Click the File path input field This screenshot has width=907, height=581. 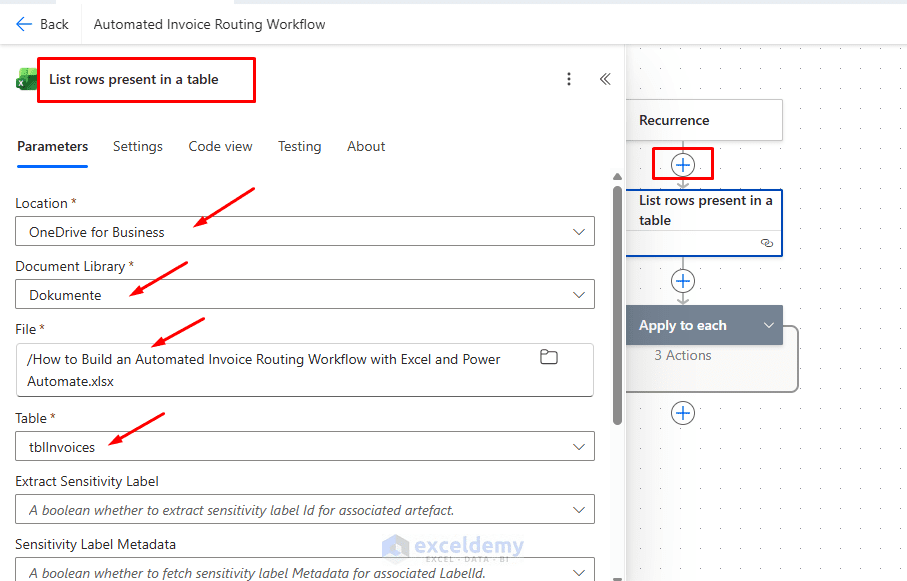[x=305, y=370]
